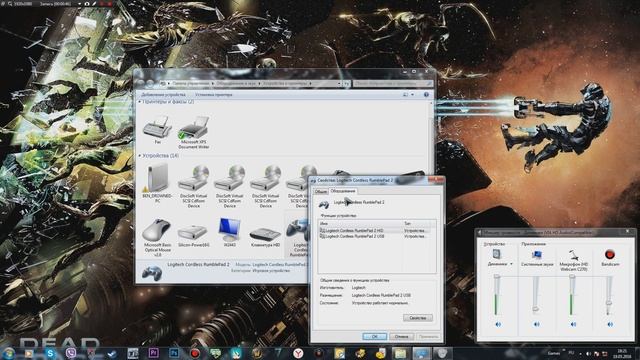
Task: Collapse the Устройства (14) section
Action: (140, 156)
